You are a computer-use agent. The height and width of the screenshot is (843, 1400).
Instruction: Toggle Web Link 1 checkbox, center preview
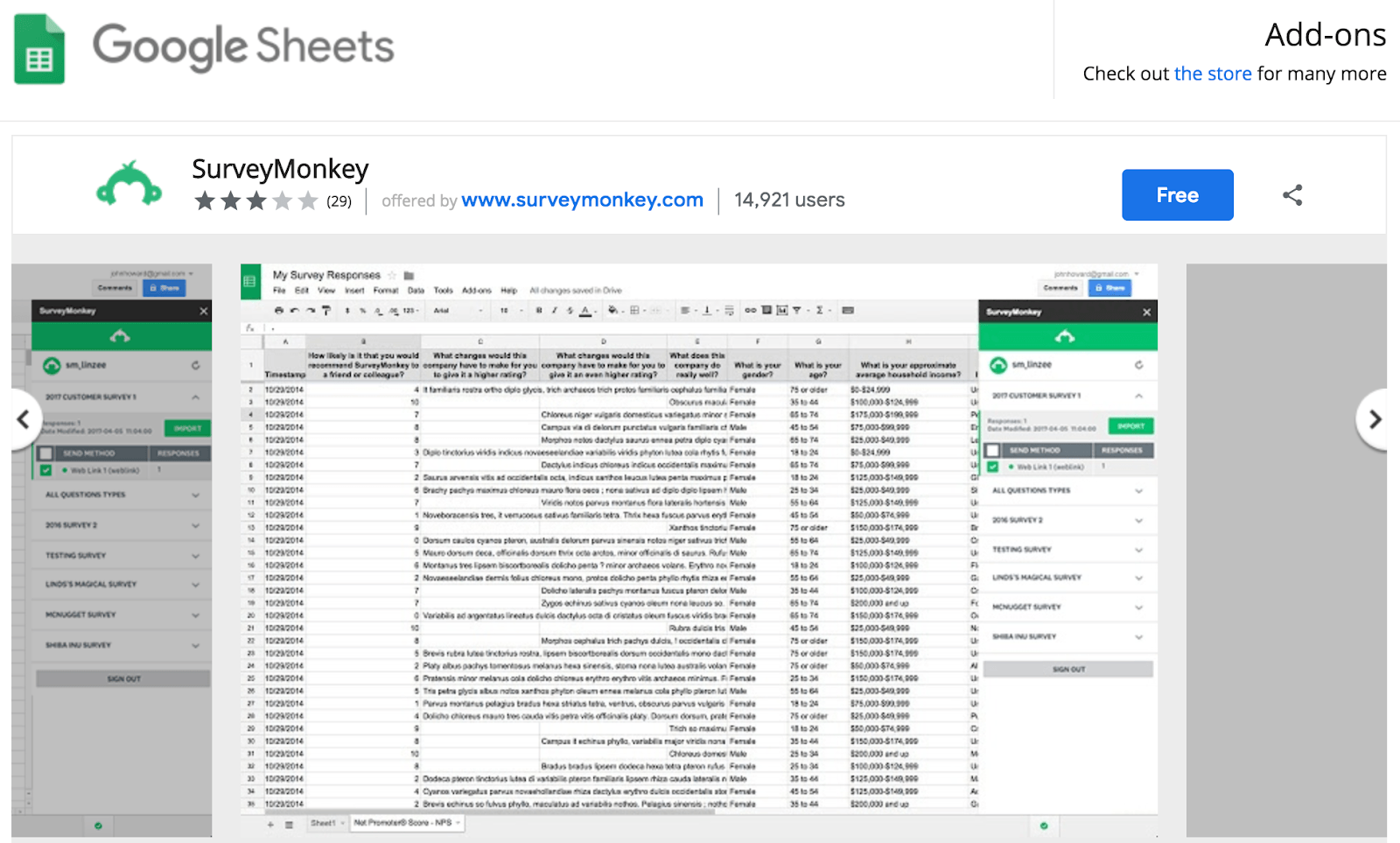[x=992, y=467]
